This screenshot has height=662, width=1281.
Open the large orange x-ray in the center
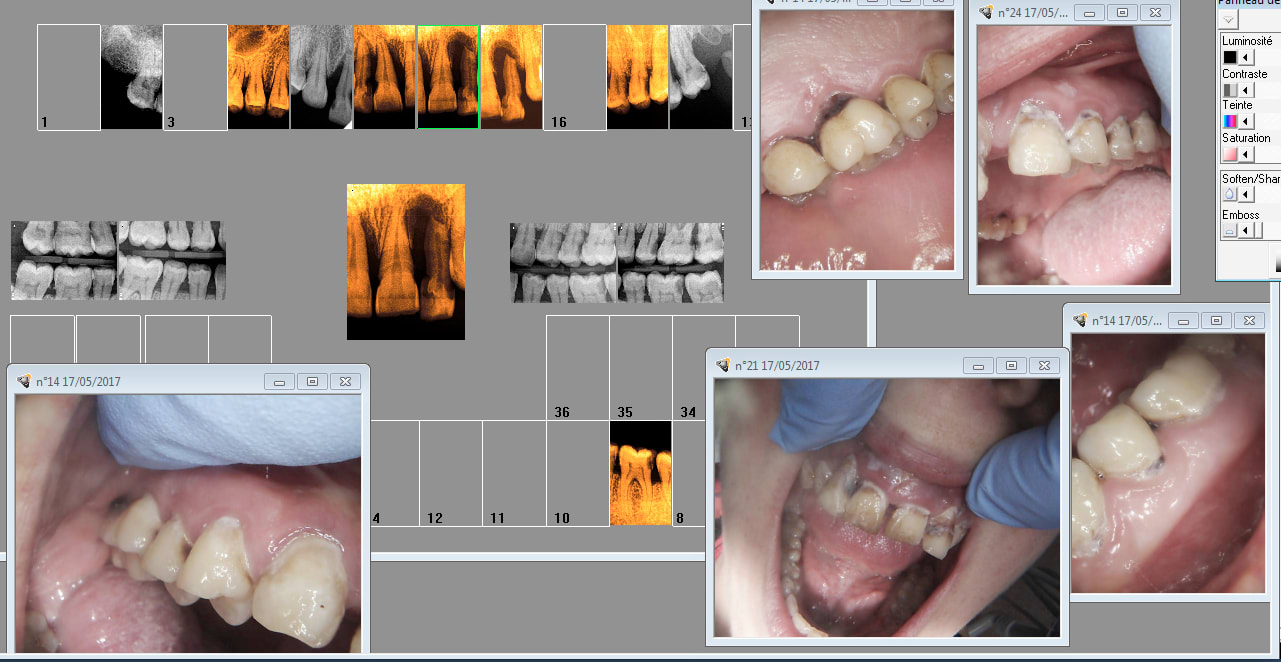[x=406, y=261]
